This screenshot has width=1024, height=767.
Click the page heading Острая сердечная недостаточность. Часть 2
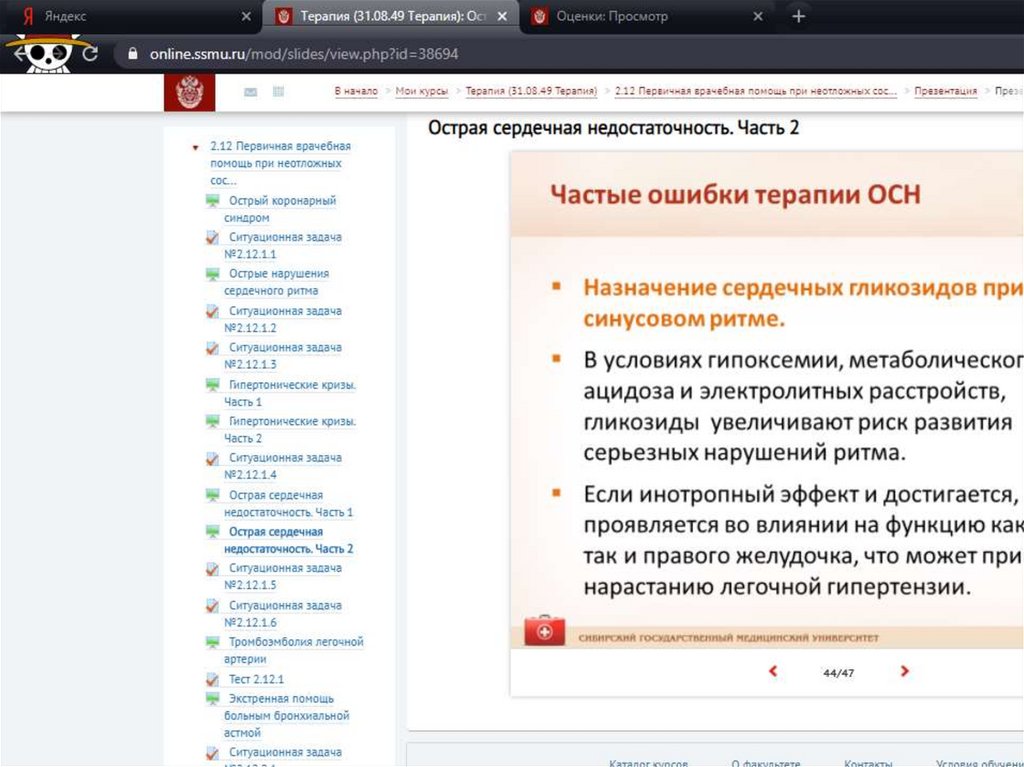[613, 127]
